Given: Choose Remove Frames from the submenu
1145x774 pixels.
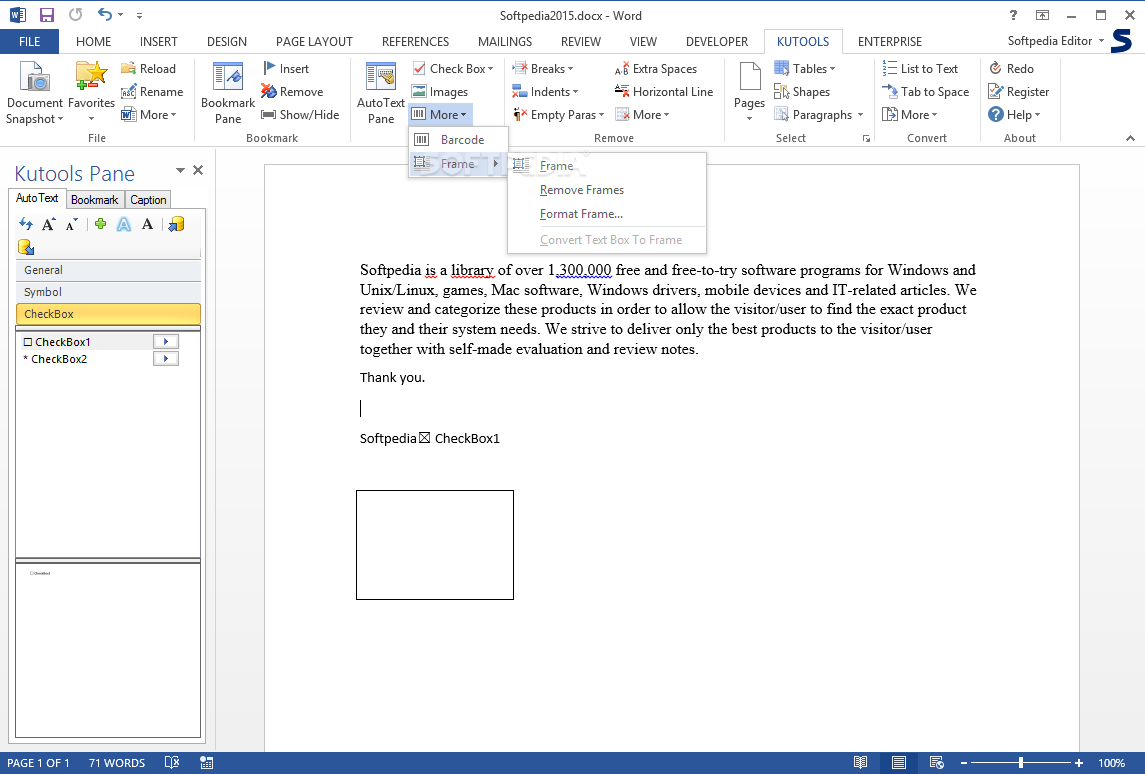Looking at the screenshot, I should [x=607, y=190].
